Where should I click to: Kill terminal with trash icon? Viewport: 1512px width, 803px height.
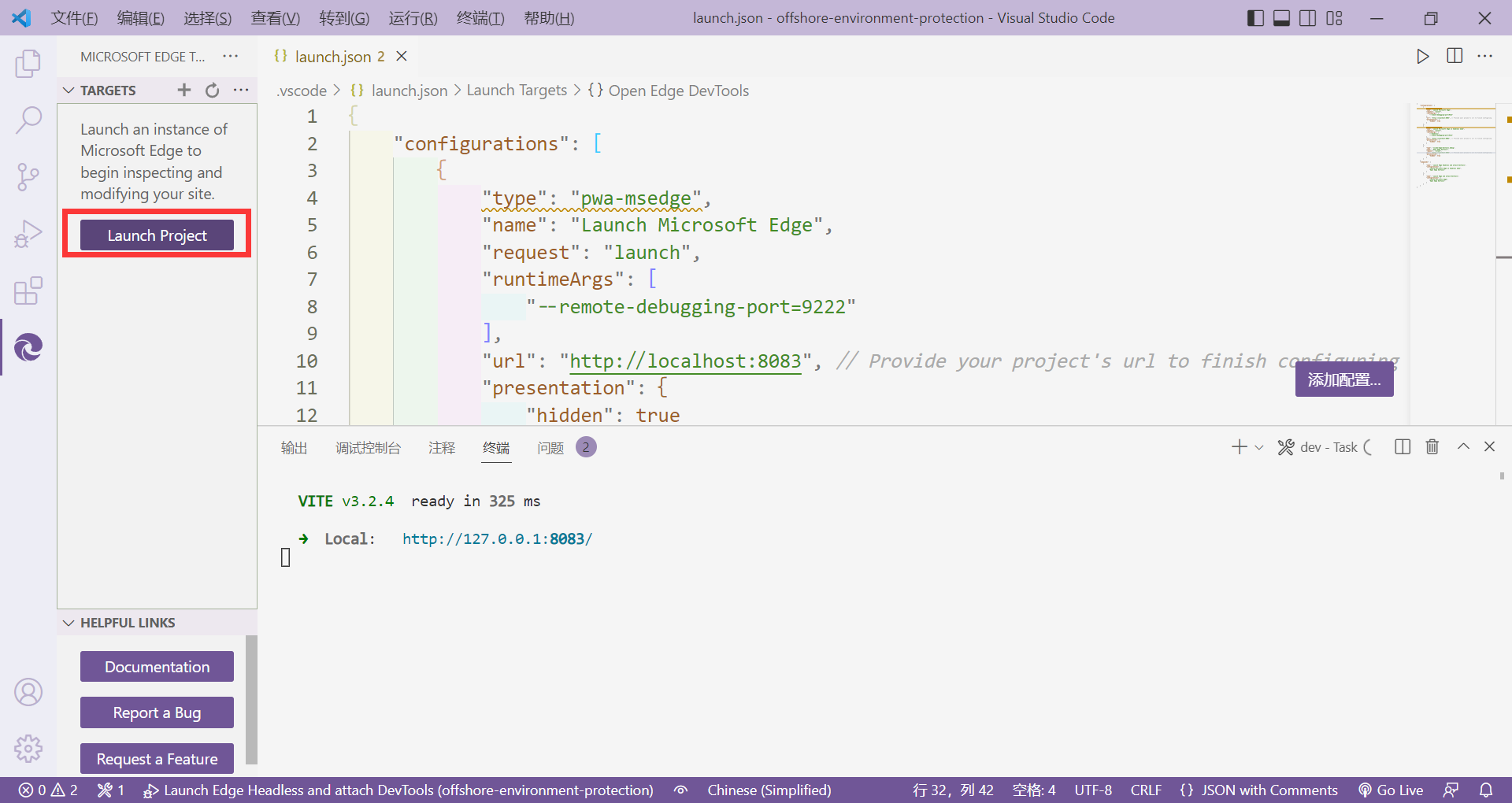1432,447
